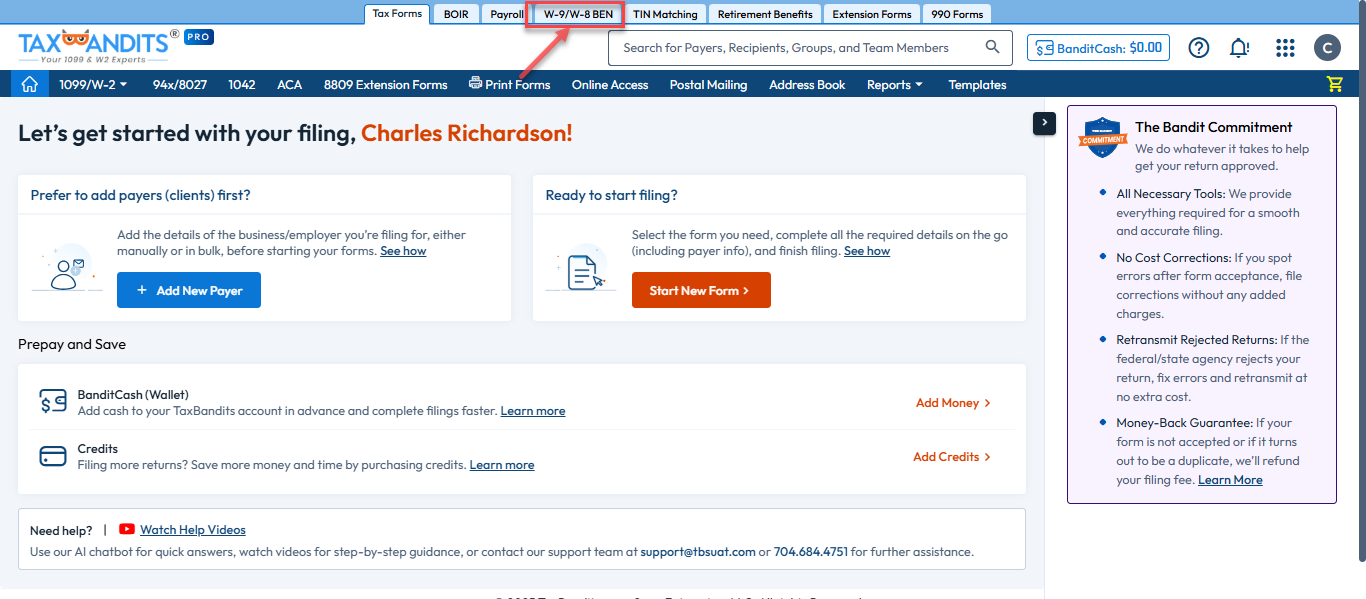Click the Credits card icon

tap(53, 456)
